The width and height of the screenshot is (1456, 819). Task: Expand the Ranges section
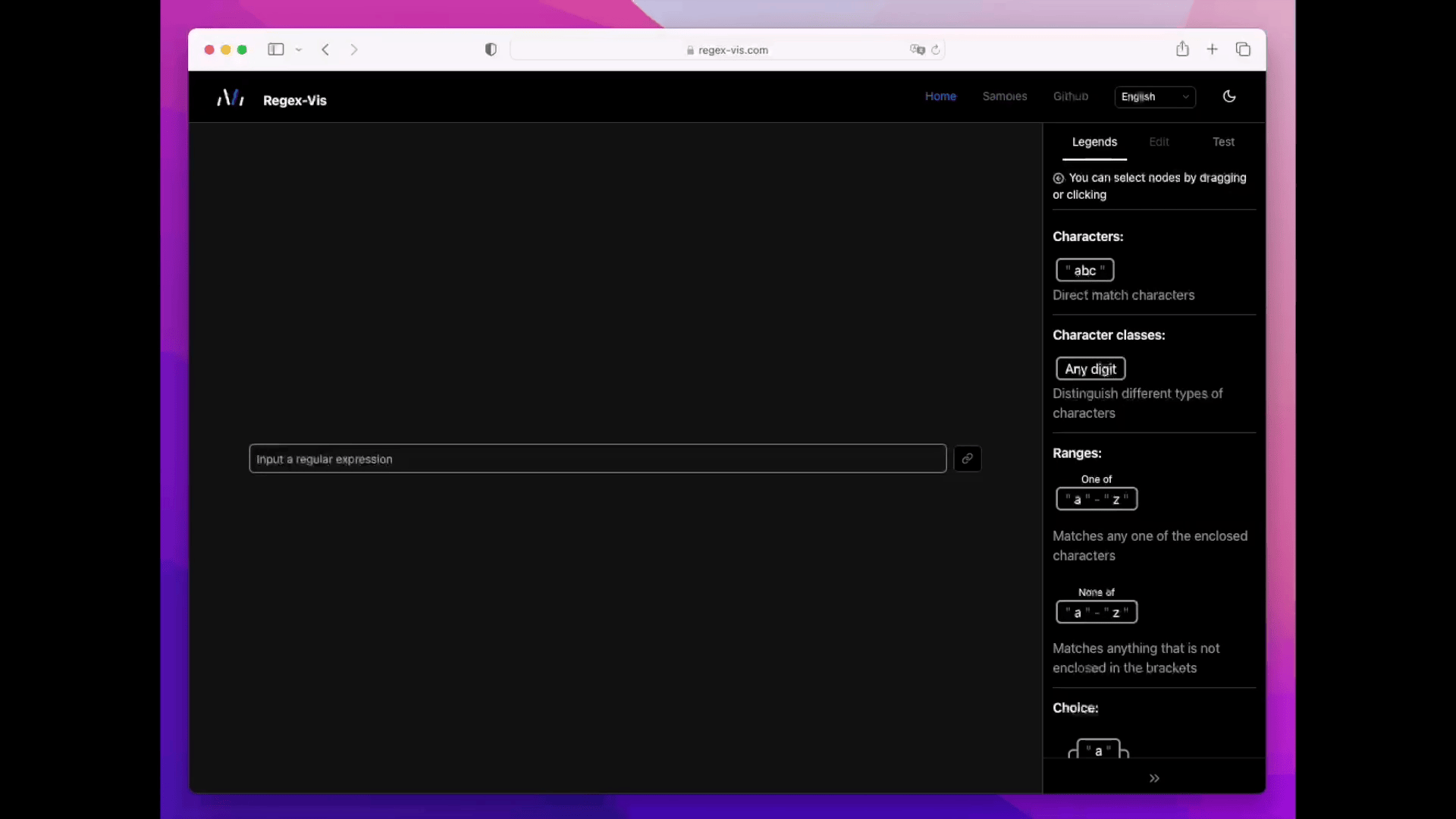(1077, 454)
